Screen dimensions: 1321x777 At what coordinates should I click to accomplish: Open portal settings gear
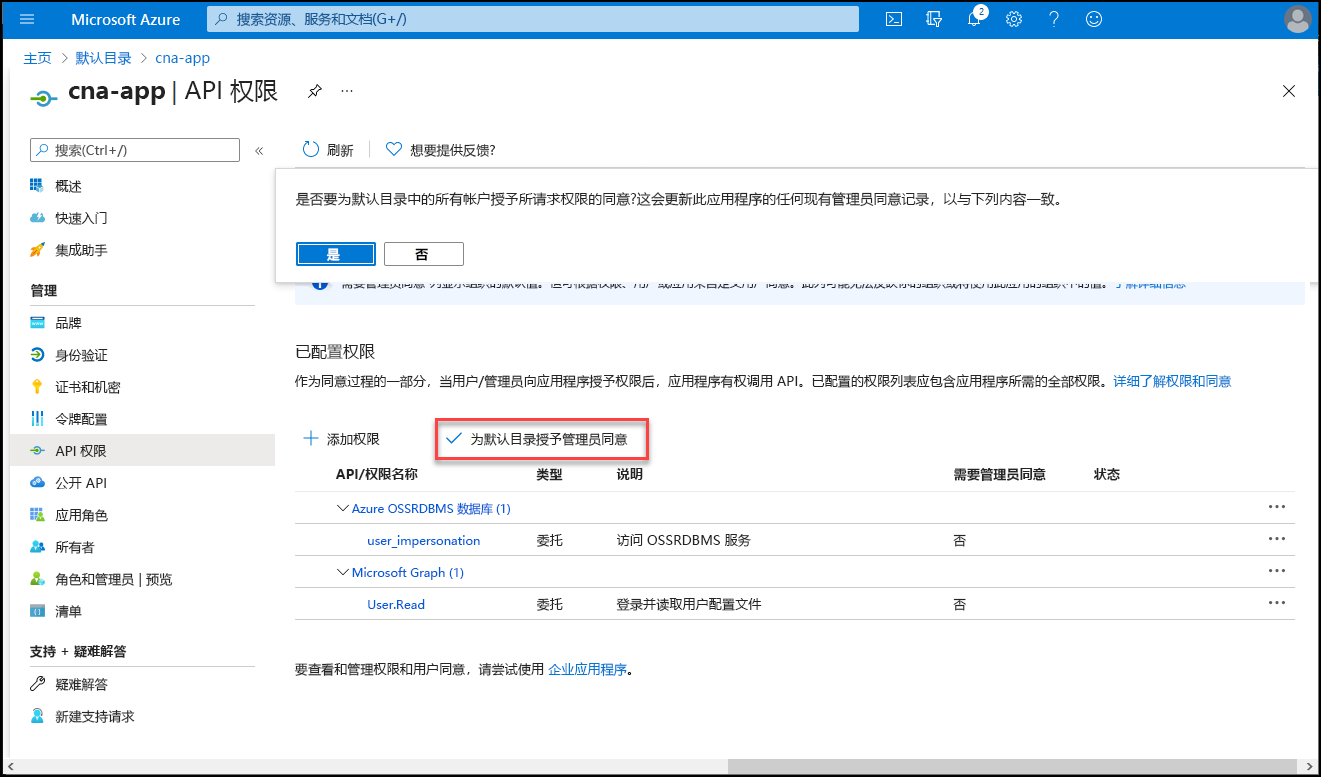tap(1014, 19)
